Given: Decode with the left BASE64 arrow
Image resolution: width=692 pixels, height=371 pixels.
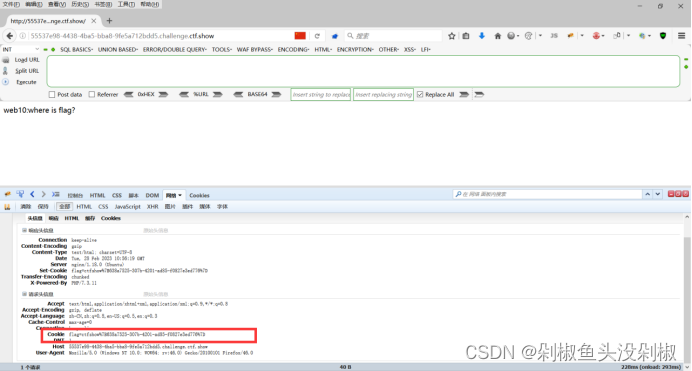Looking at the screenshot, I should (x=238, y=94).
